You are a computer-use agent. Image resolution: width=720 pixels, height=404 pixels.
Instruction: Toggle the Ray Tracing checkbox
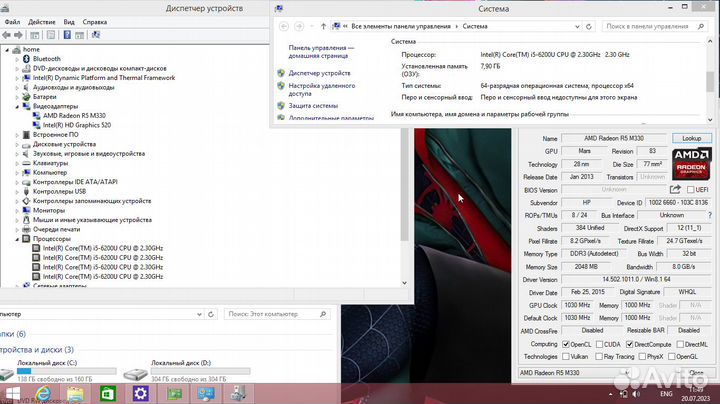click(x=599, y=357)
